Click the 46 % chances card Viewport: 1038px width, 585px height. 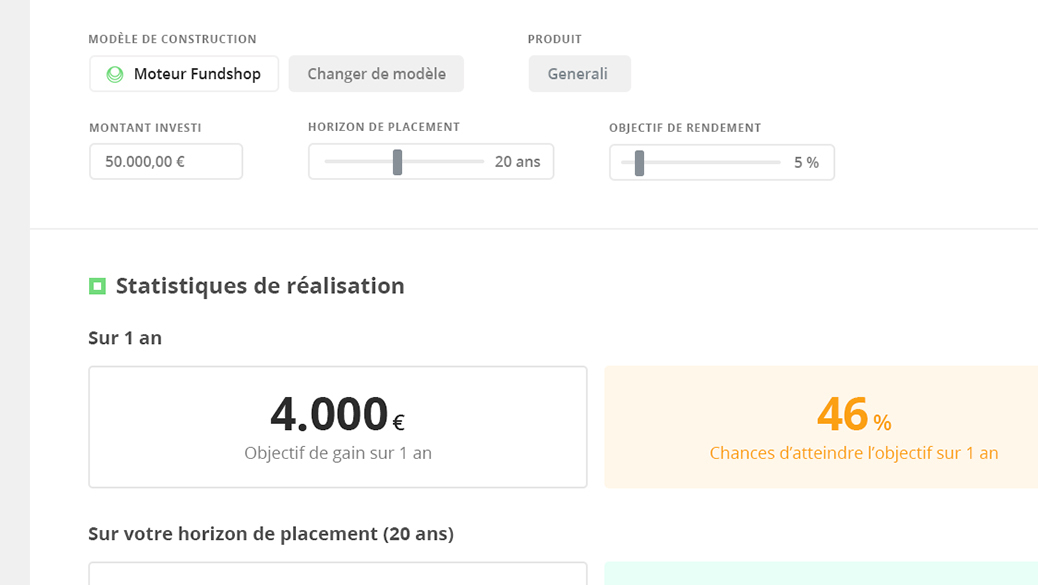click(821, 427)
